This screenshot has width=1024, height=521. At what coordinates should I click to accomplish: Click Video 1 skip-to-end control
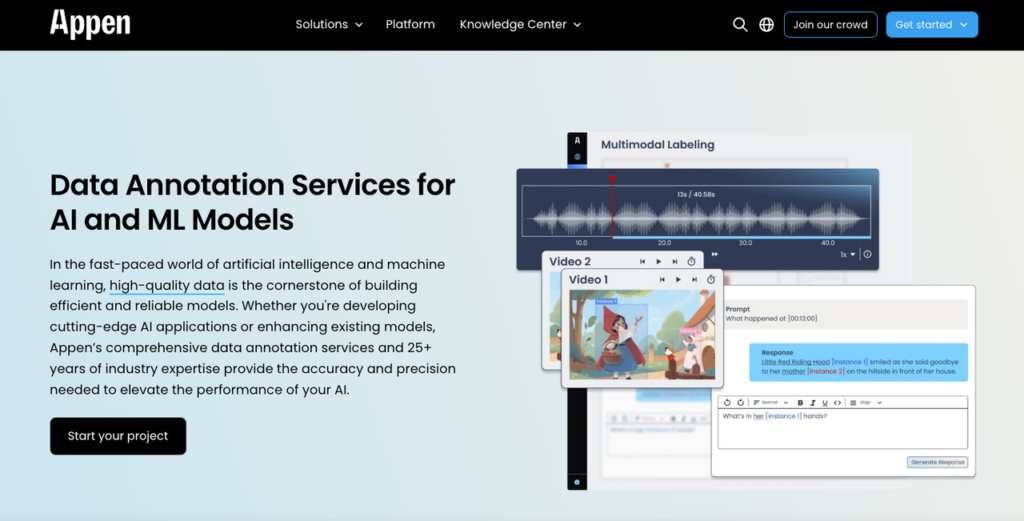point(694,279)
